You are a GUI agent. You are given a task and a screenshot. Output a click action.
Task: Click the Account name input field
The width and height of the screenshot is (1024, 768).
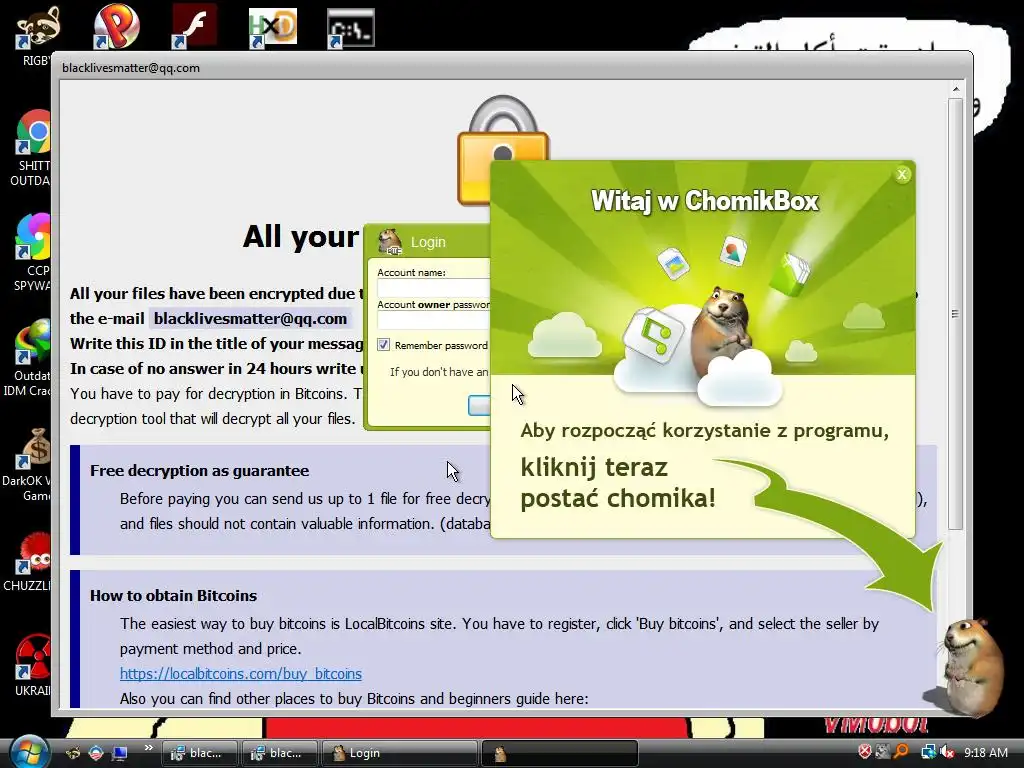[434, 288]
